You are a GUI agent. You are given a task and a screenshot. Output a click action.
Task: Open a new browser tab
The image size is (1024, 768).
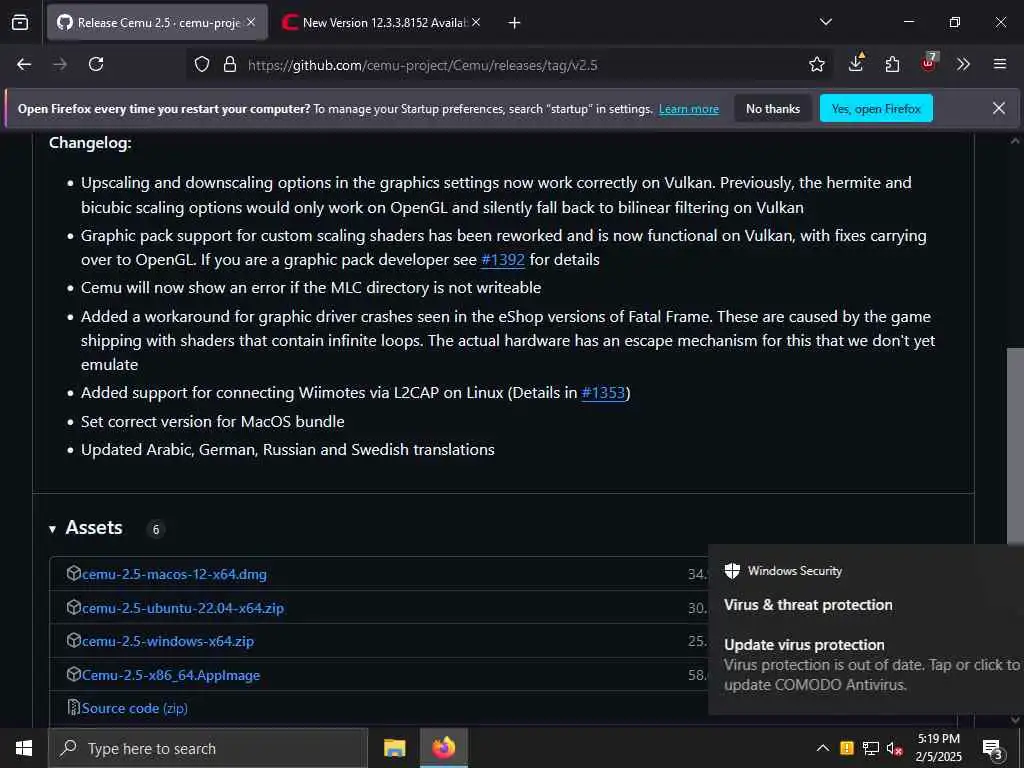515,22
